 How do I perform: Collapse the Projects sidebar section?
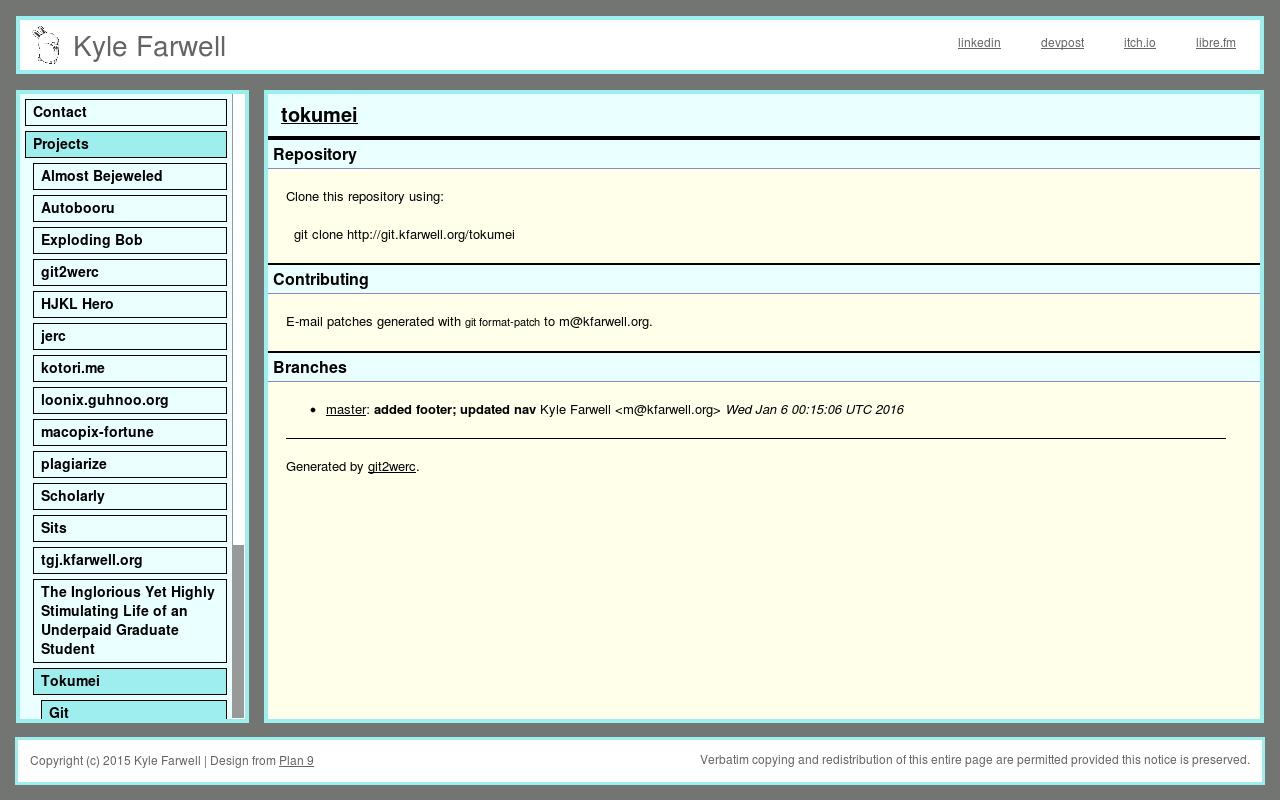tap(126, 145)
